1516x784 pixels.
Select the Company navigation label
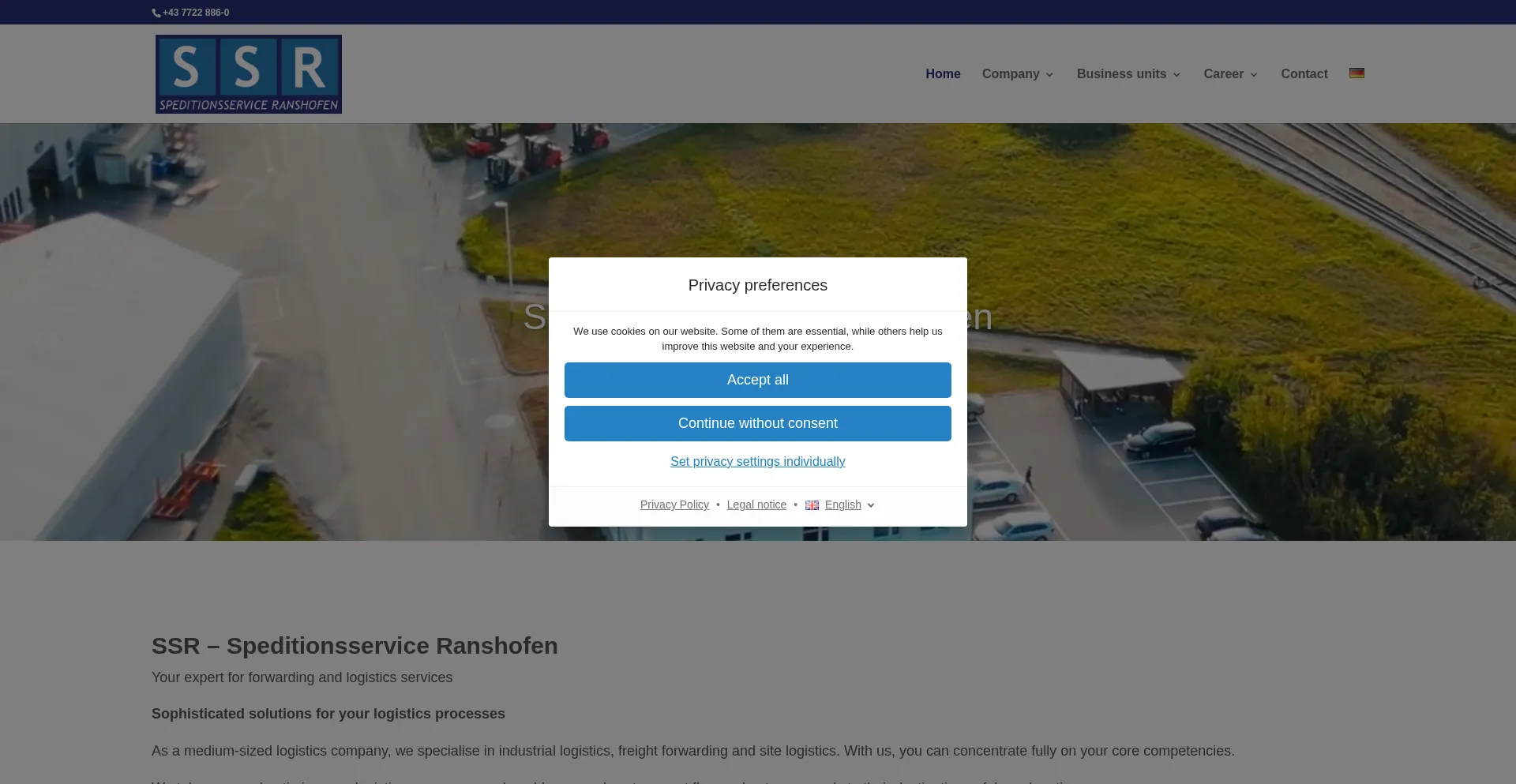(1010, 73)
